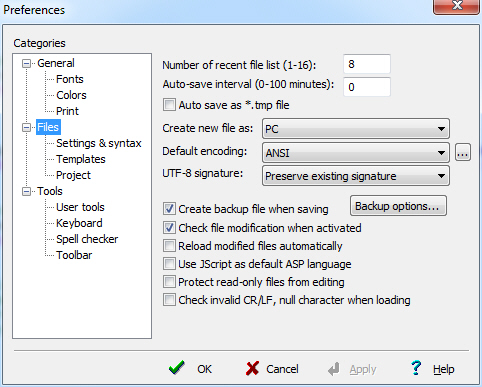
Task: Select the Keyboard category
Action: (79, 223)
